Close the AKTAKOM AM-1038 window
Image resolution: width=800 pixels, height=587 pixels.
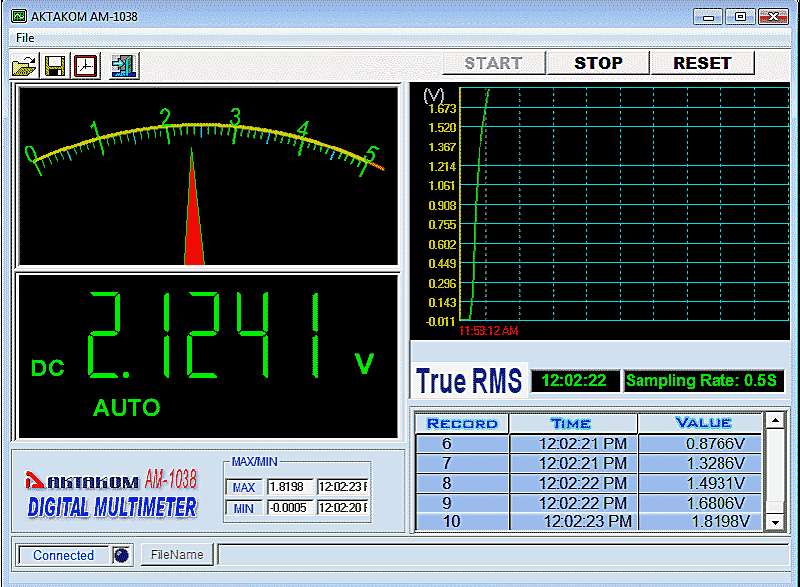pos(773,17)
